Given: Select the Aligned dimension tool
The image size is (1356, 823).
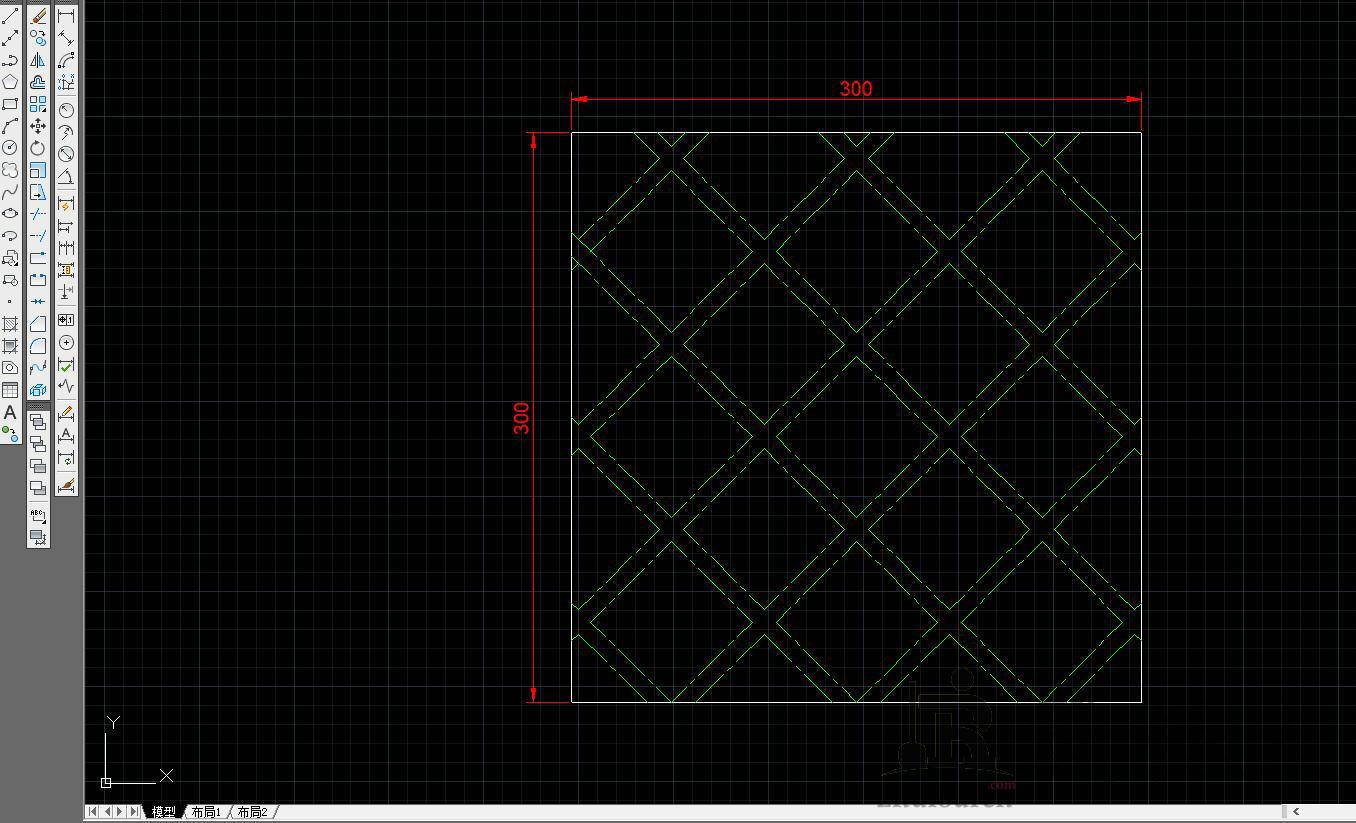Looking at the screenshot, I should point(66,38).
